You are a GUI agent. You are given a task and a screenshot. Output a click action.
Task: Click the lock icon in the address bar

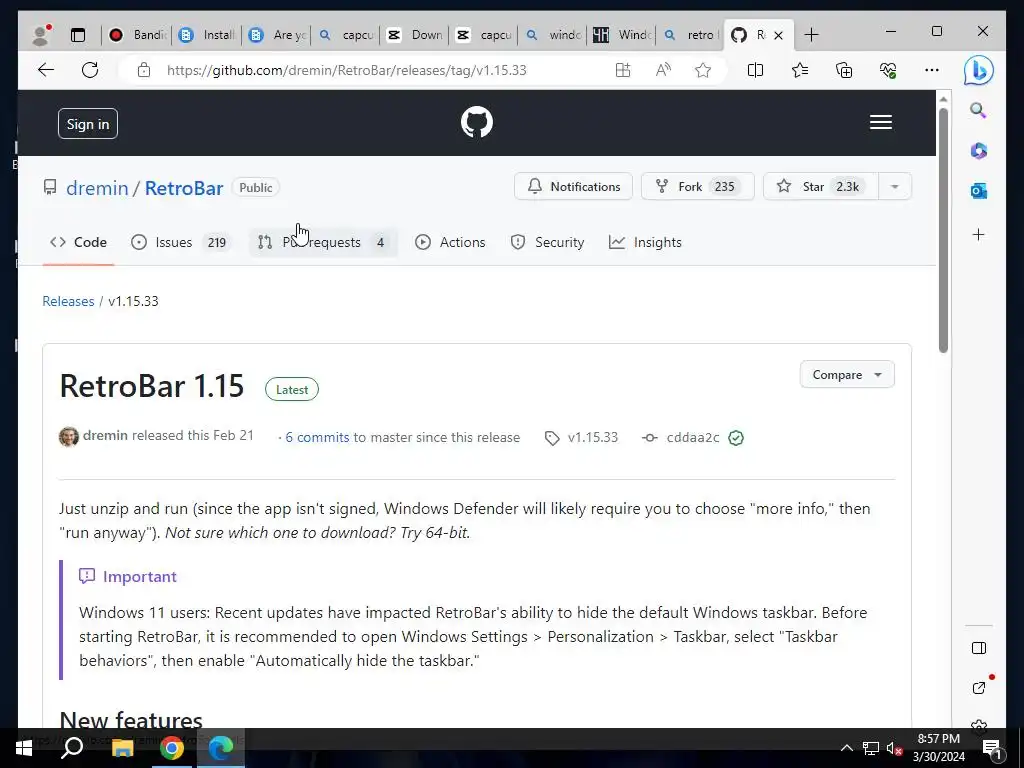144,70
